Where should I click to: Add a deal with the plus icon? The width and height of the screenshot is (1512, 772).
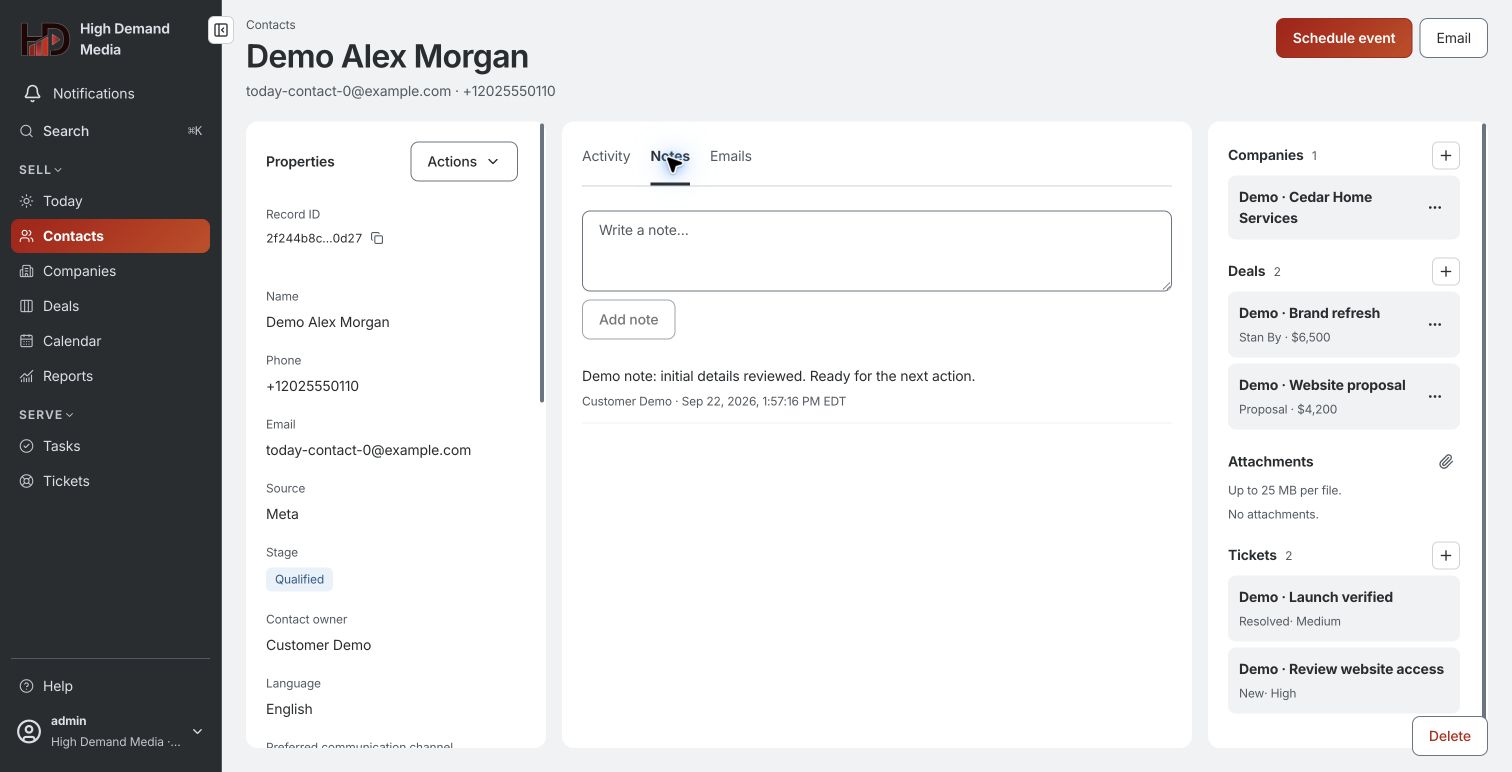pyautogui.click(x=1445, y=271)
